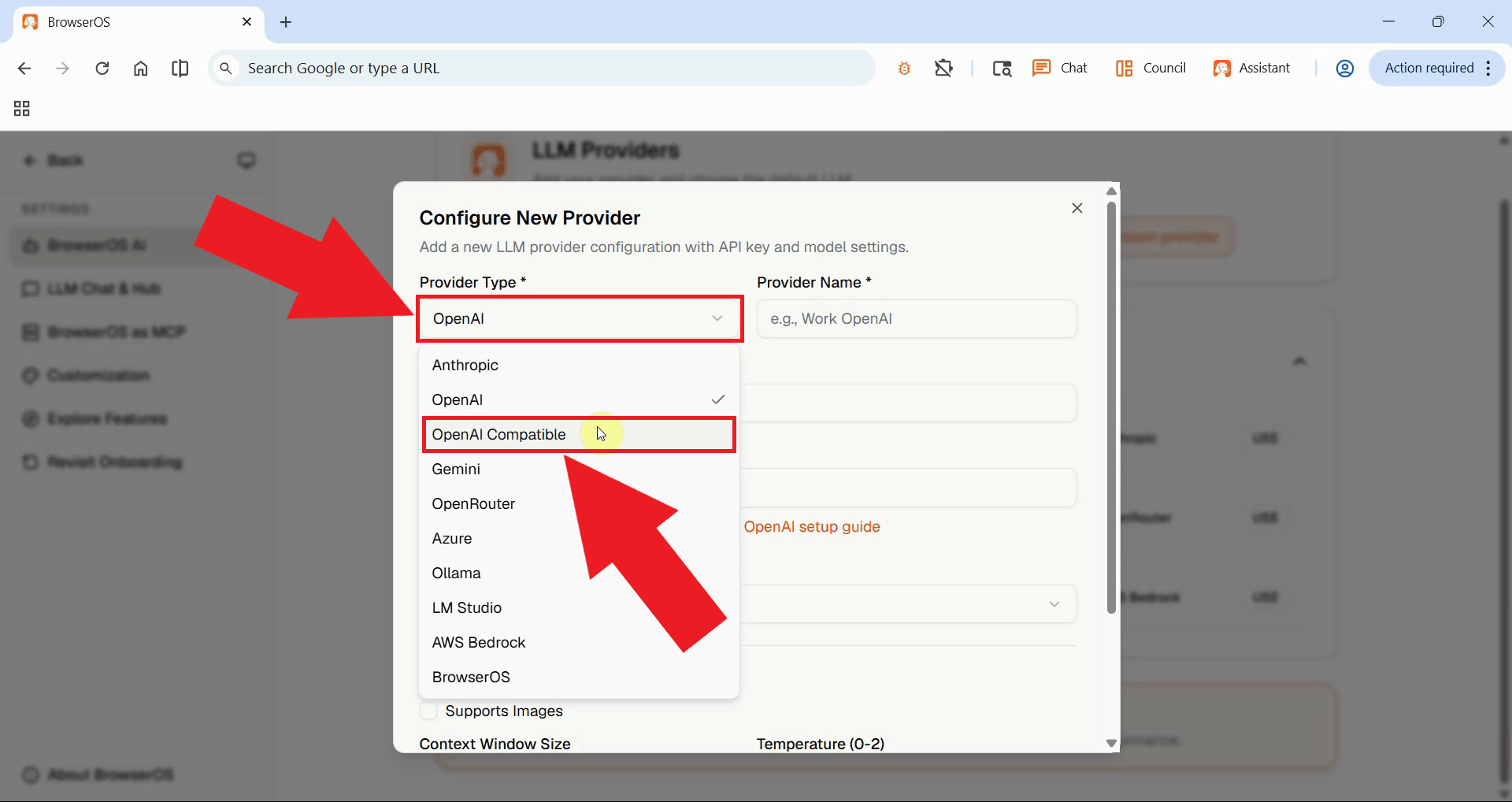Close the Configure New Provider dialog

point(1077,208)
